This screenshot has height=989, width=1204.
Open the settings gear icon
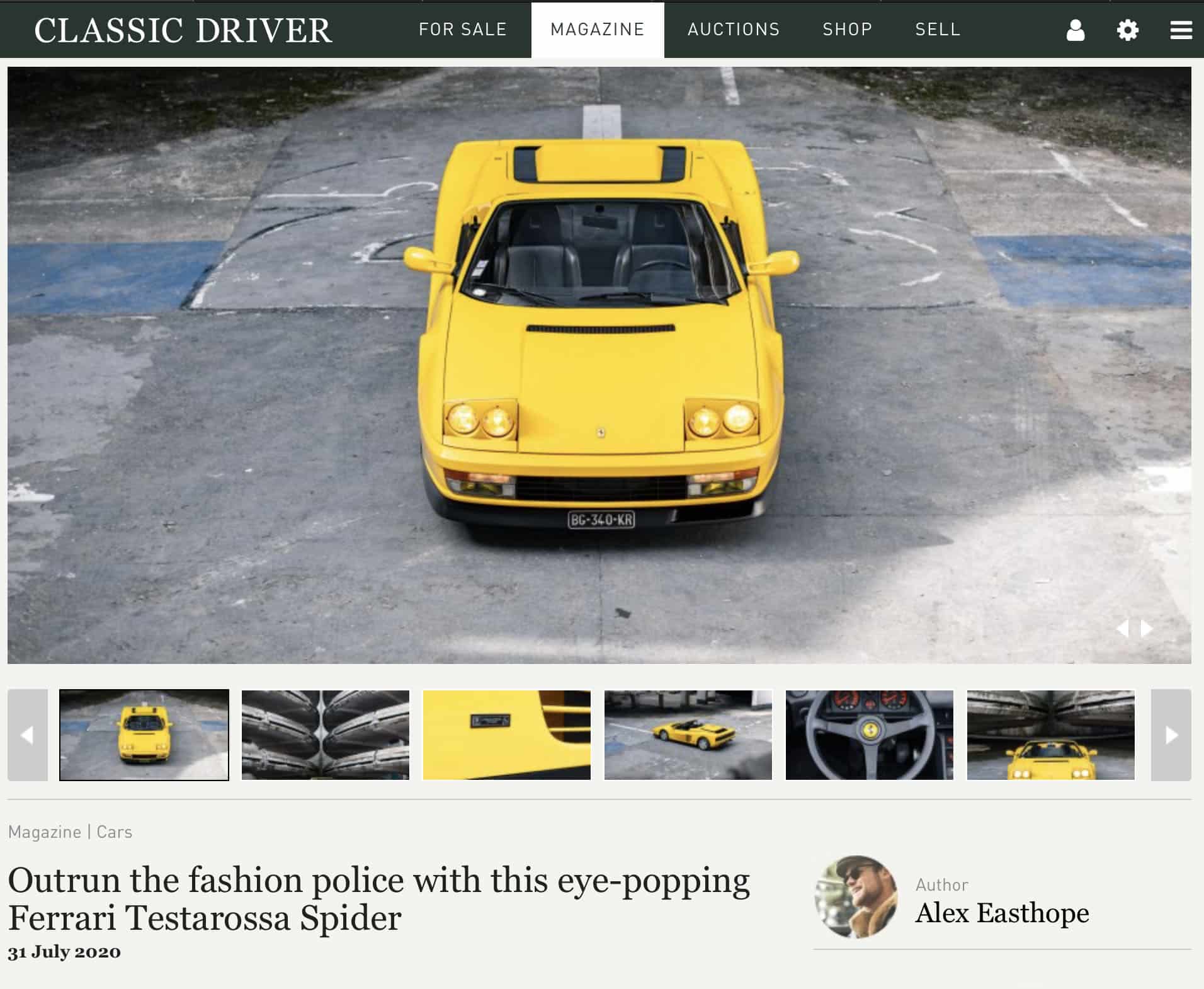(1127, 30)
